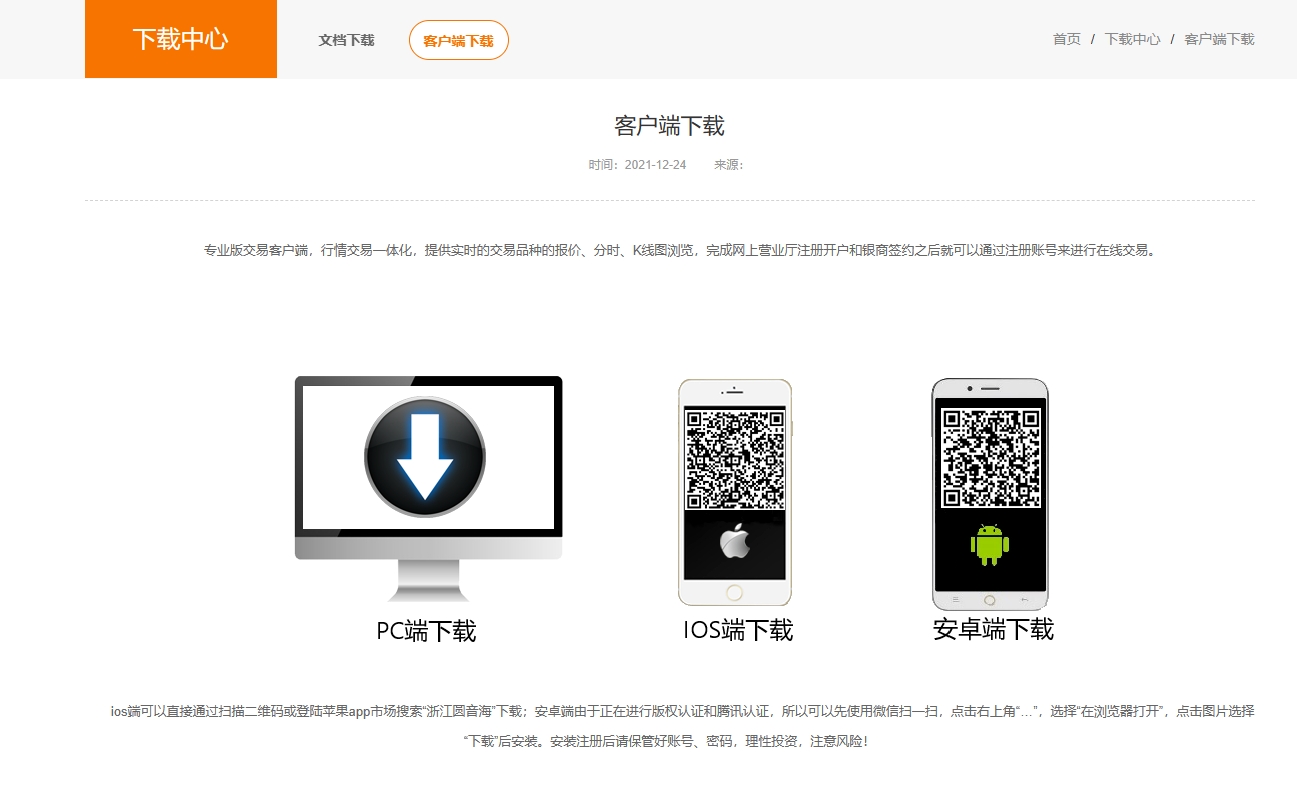Click the 客户端下载 page title
The width and height of the screenshot is (1297, 790).
click(x=669, y=126)
